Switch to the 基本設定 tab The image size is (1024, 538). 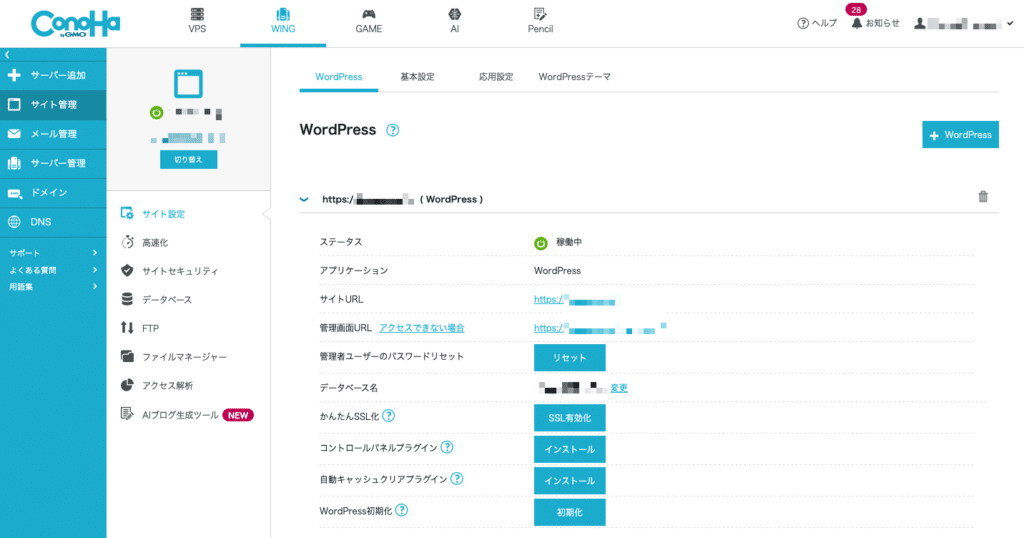coord(417,77)
